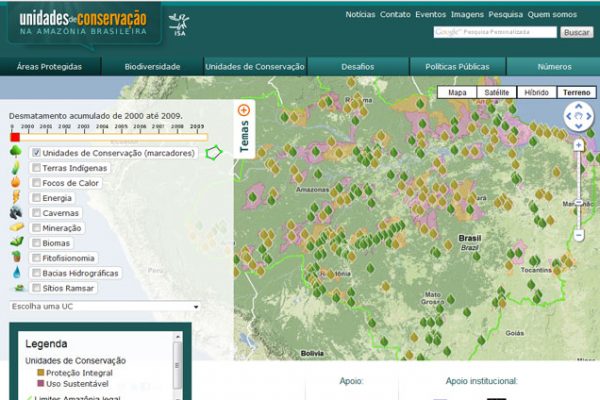600x400 pixels.
Task: Click the flame icon beside Focos de Calor
Action: pos(16,183)
